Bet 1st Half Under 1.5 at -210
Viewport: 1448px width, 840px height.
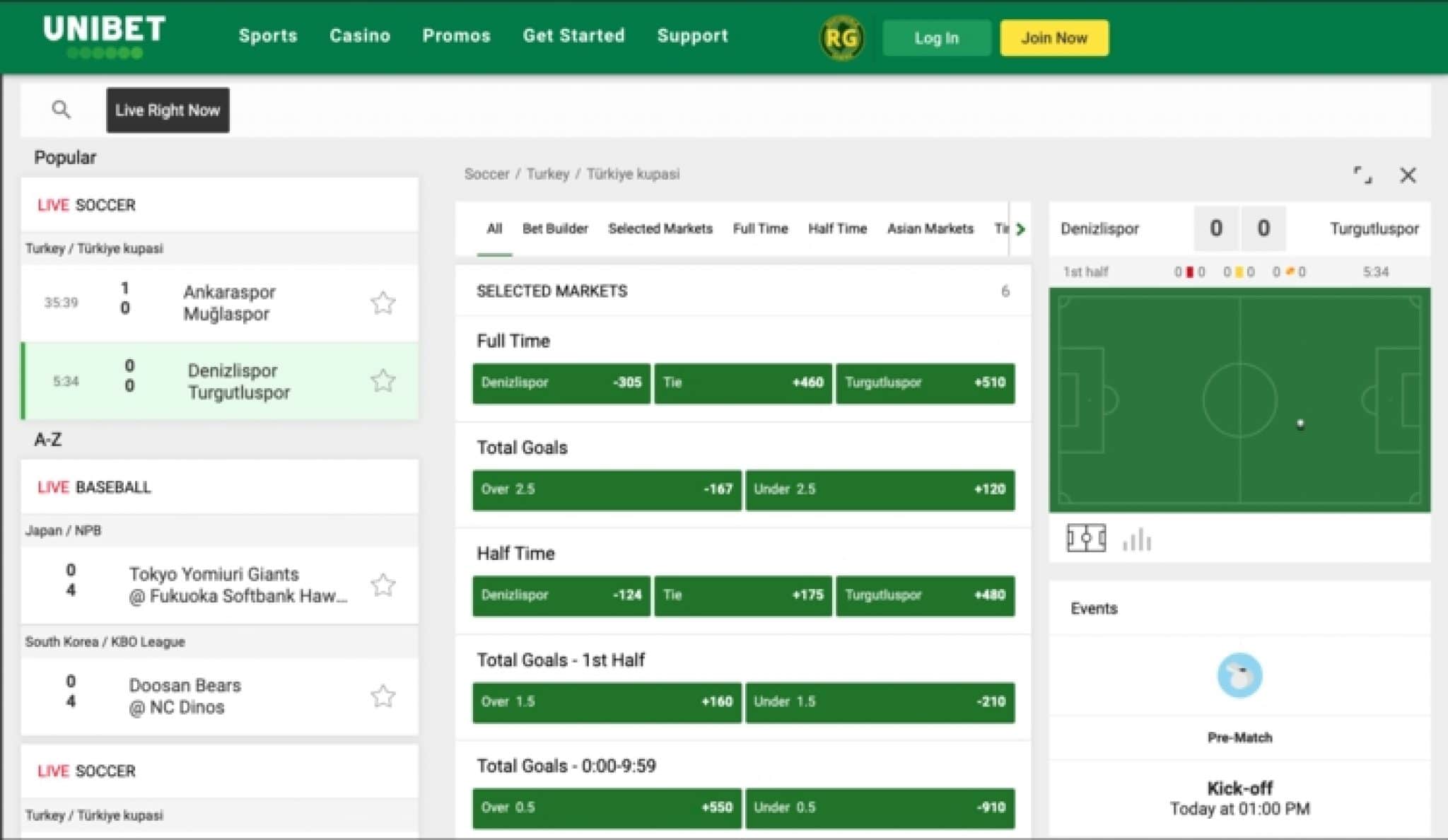coord(880,702)
